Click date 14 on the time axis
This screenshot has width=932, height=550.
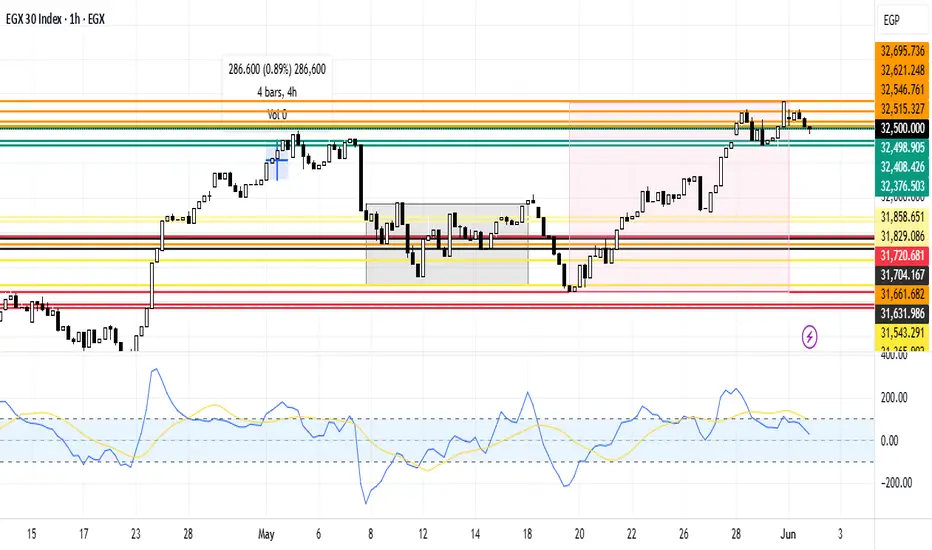tap(475, 534)
